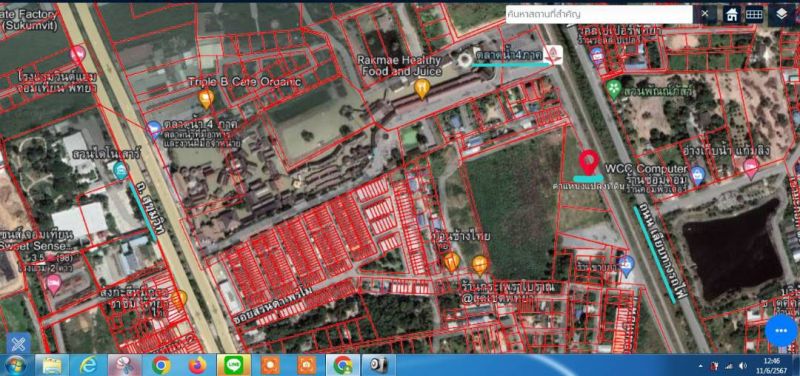The image size is (800, 376).
Task: Launch Firefox from the taskbar
Action: coord(198,365)
